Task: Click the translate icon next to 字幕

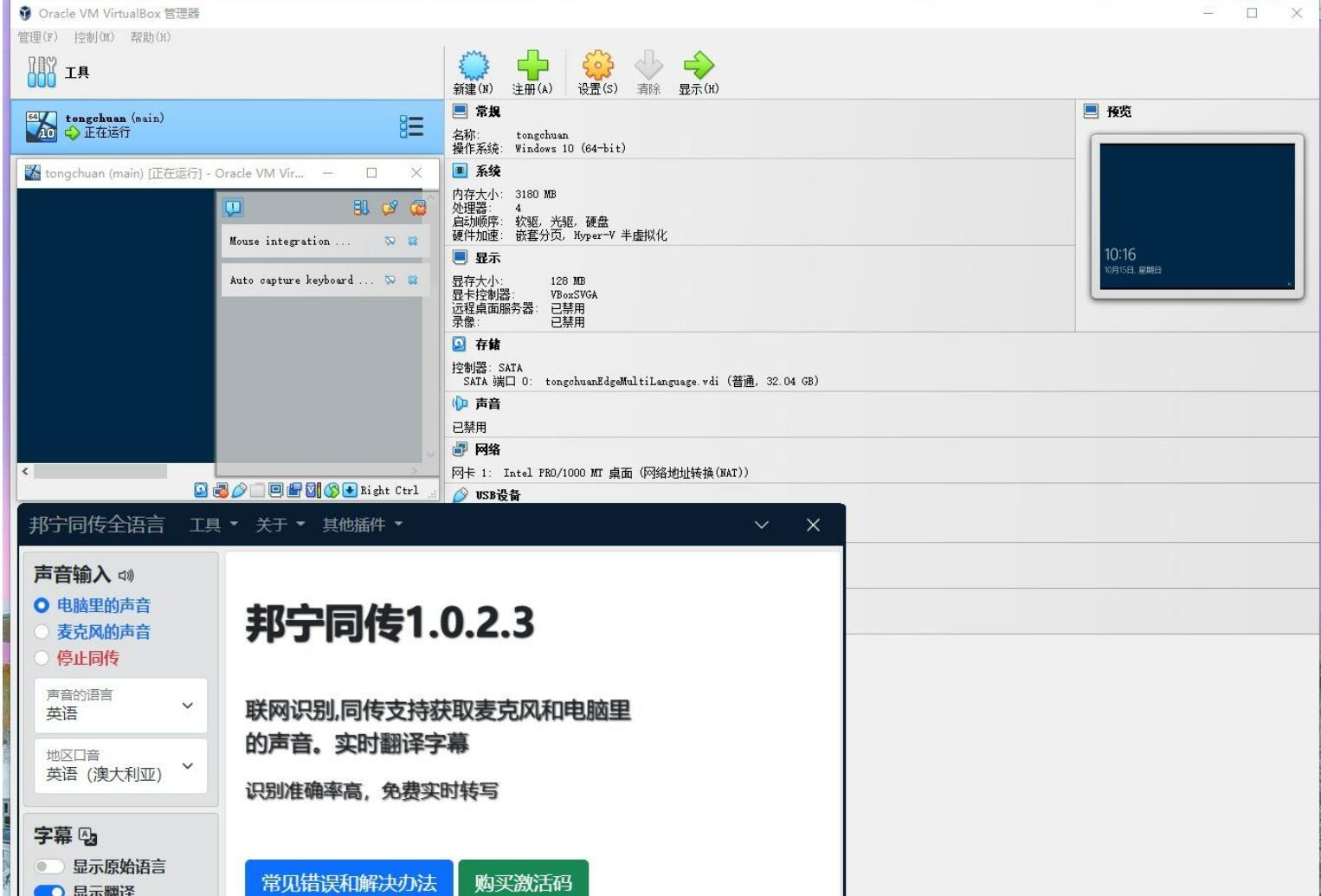Action: click(x=87, y=836)
